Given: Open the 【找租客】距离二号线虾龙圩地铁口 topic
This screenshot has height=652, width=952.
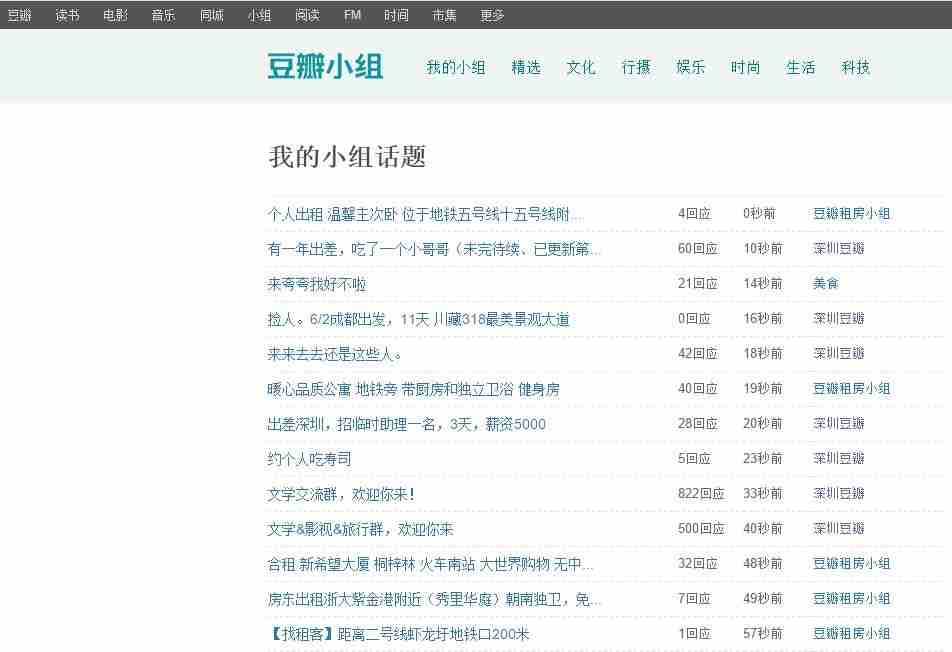Looking at the screenshot, I should tap(400, 633).
